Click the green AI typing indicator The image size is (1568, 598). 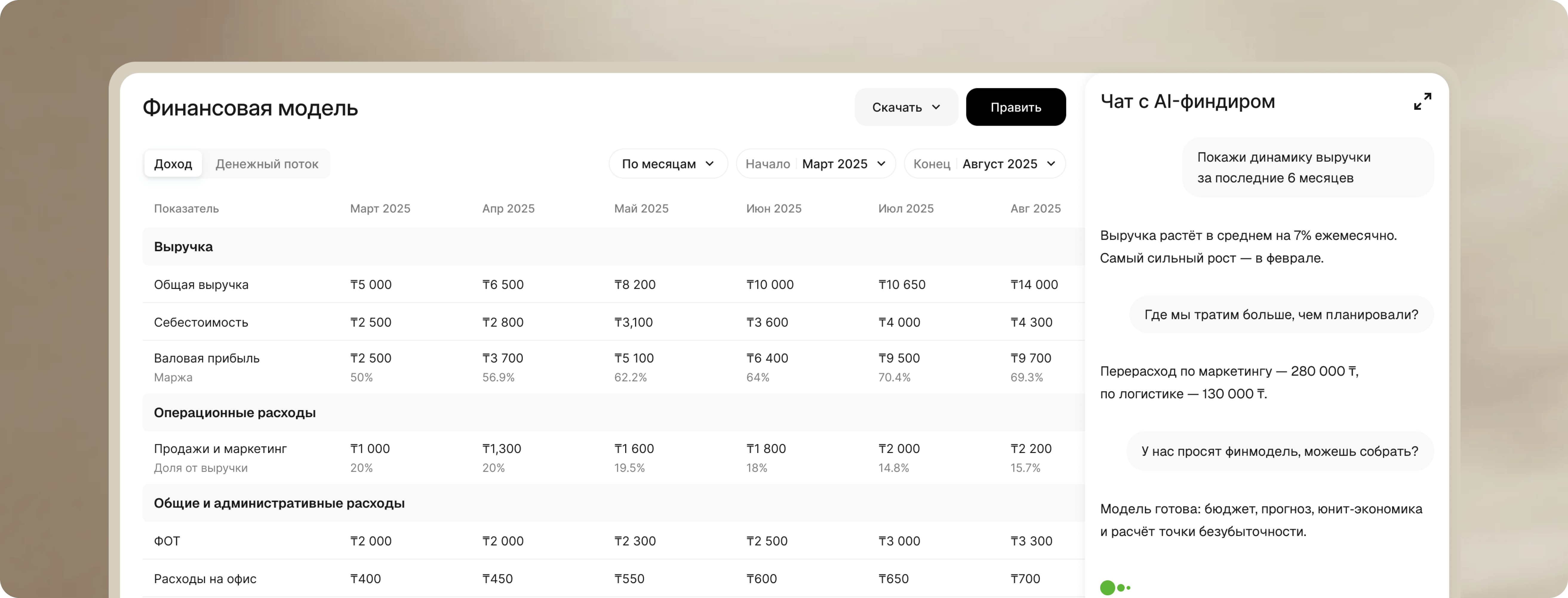pyautogui.click(x=1114, y=588)
